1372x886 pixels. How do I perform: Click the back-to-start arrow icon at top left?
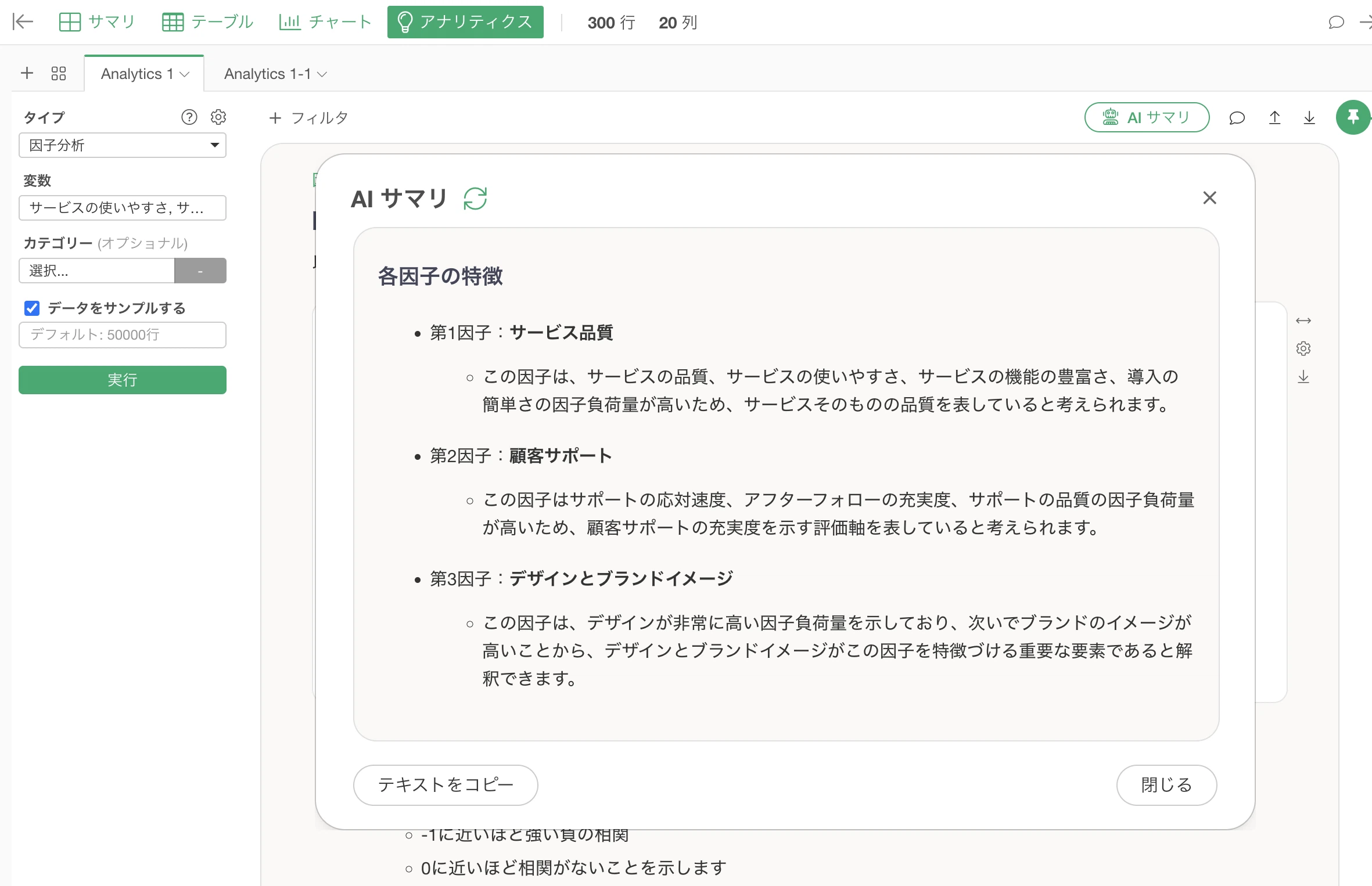[23, 22]
